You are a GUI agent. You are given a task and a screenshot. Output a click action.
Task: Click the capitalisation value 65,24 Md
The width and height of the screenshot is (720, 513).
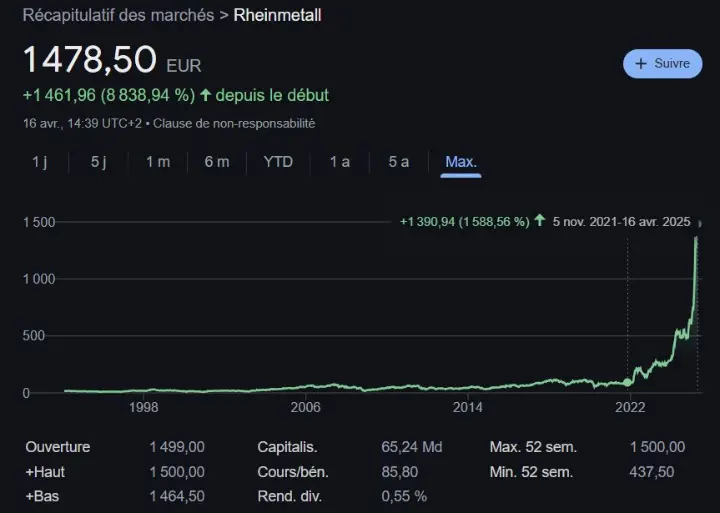click(x=411, y=447)
